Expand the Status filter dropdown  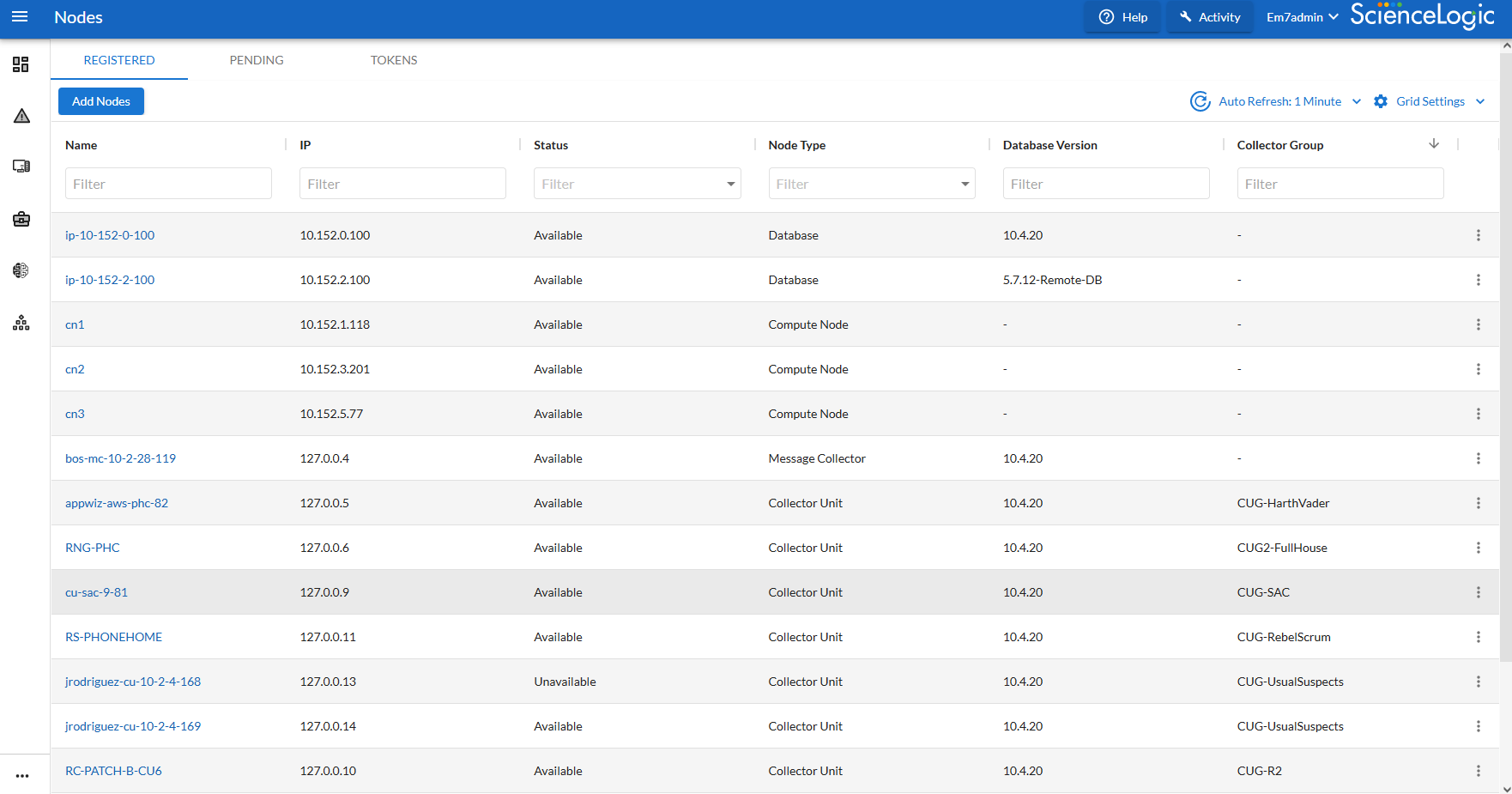click(x=730, y=184)
